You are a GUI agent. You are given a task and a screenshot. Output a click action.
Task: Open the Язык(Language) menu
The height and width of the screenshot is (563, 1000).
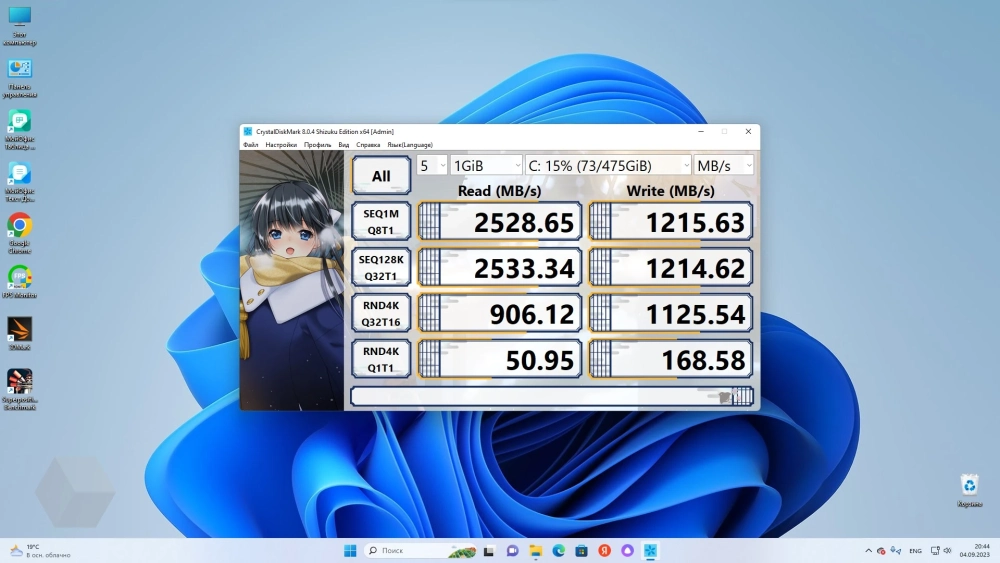pos(409,145)
